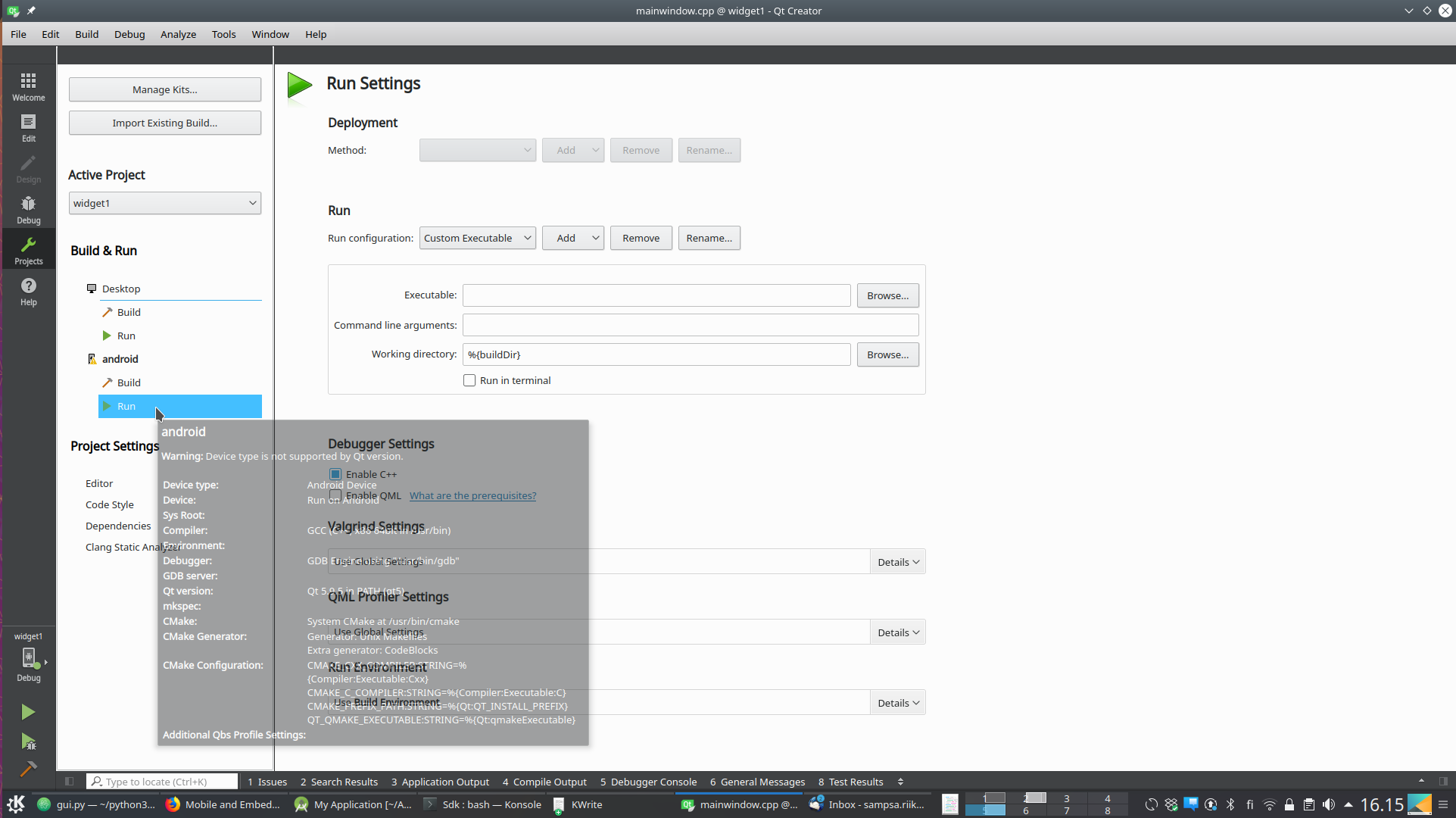
Task: Open the Issues output pane
Action: click(267, 782)
